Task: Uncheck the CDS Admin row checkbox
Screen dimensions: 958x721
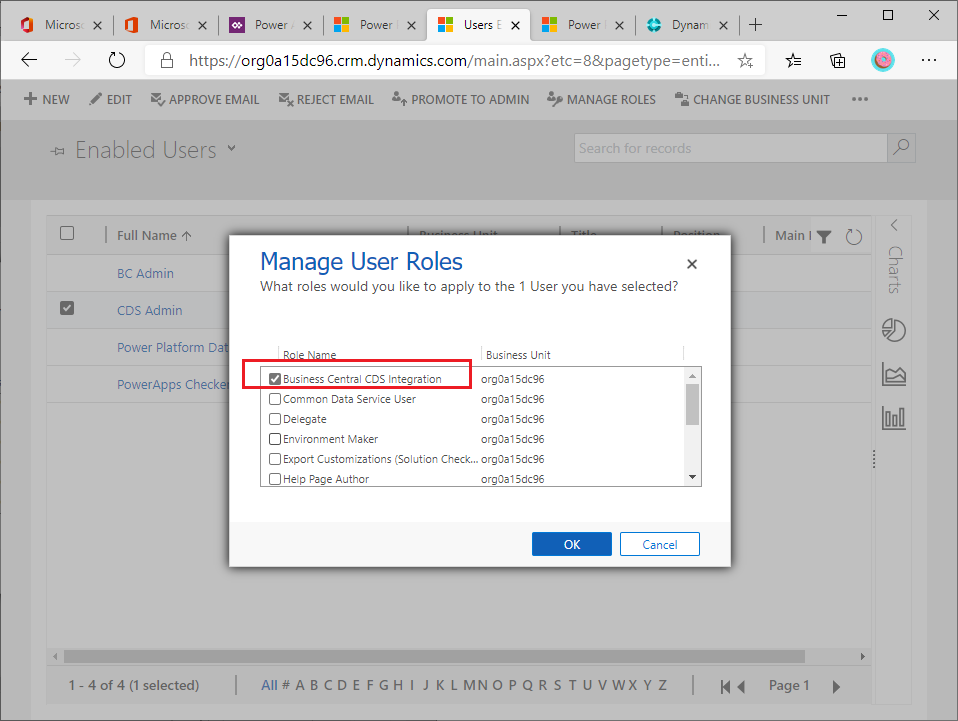Action: coord(67,308)
